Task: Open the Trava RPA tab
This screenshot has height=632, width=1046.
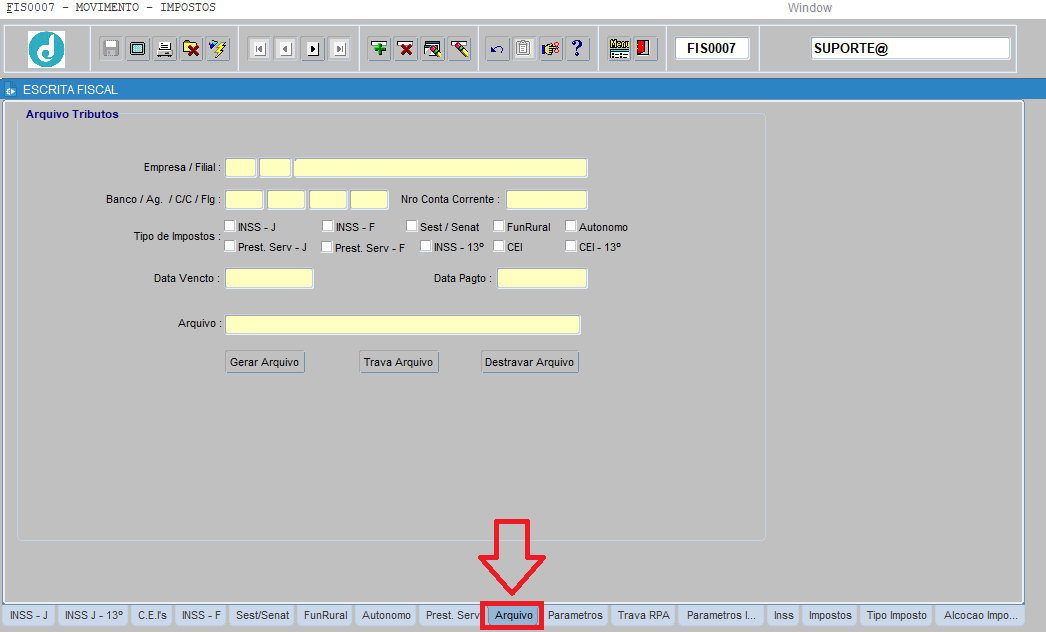Action: 643,615
